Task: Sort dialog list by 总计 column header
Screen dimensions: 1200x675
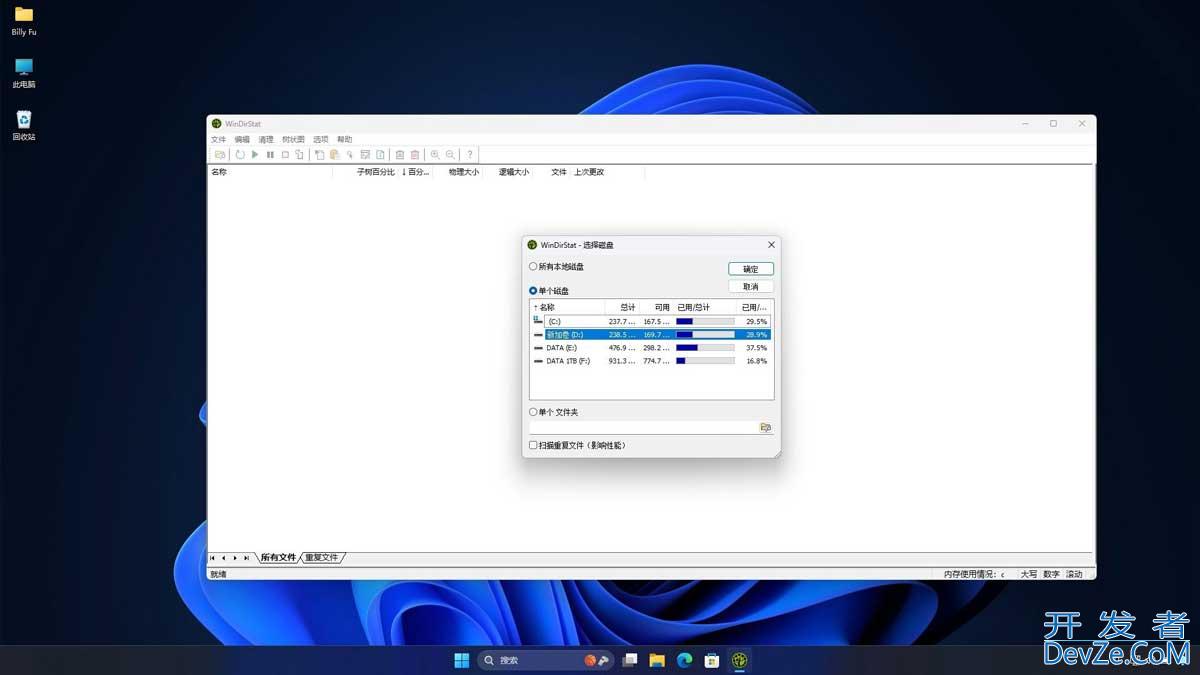Action: pyautogui.click(x=622, y=307)
